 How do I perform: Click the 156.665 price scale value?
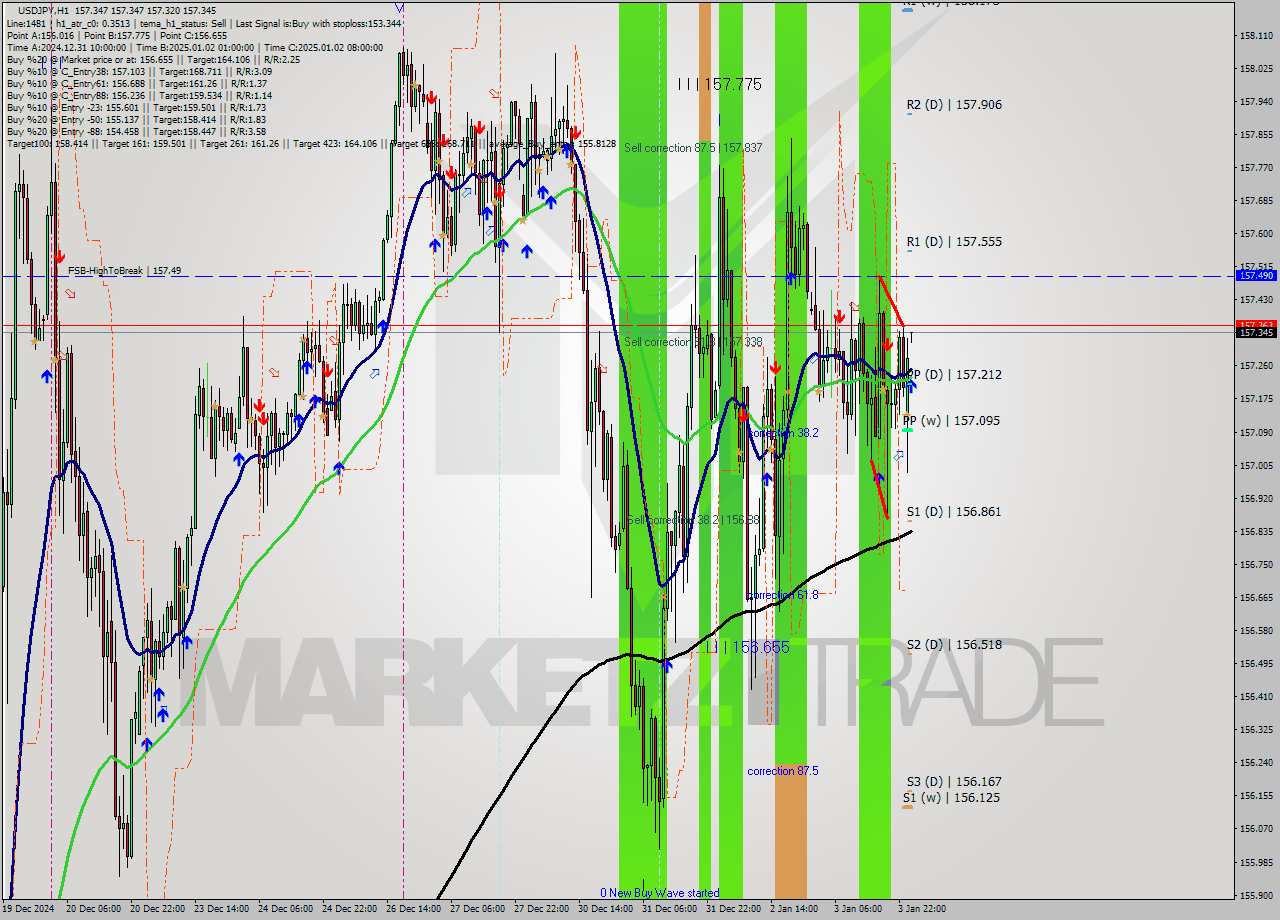[x=1255, y=598]
